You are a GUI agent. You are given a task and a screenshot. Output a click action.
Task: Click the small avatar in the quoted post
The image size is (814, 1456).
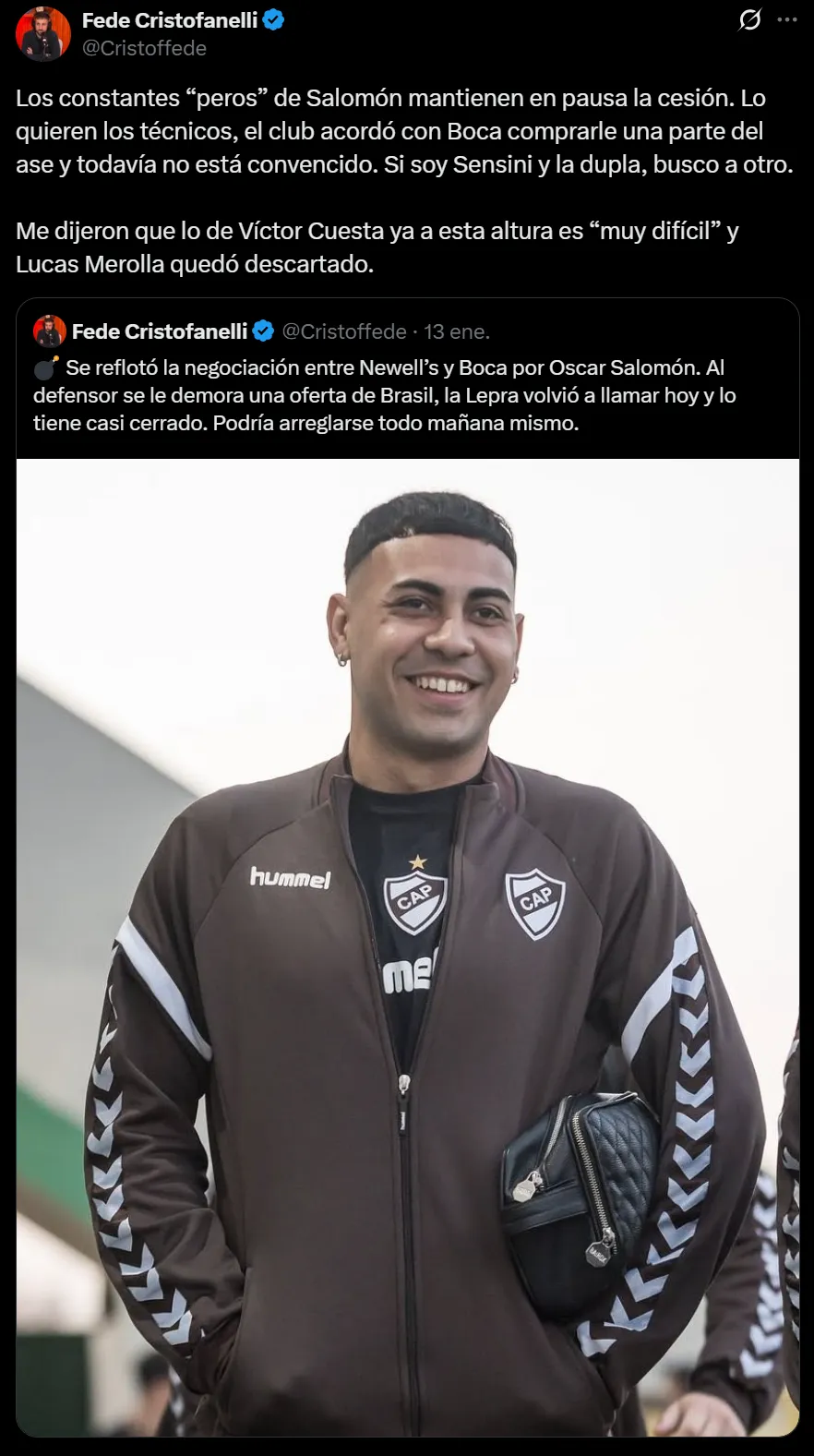(x=49, y=331)
